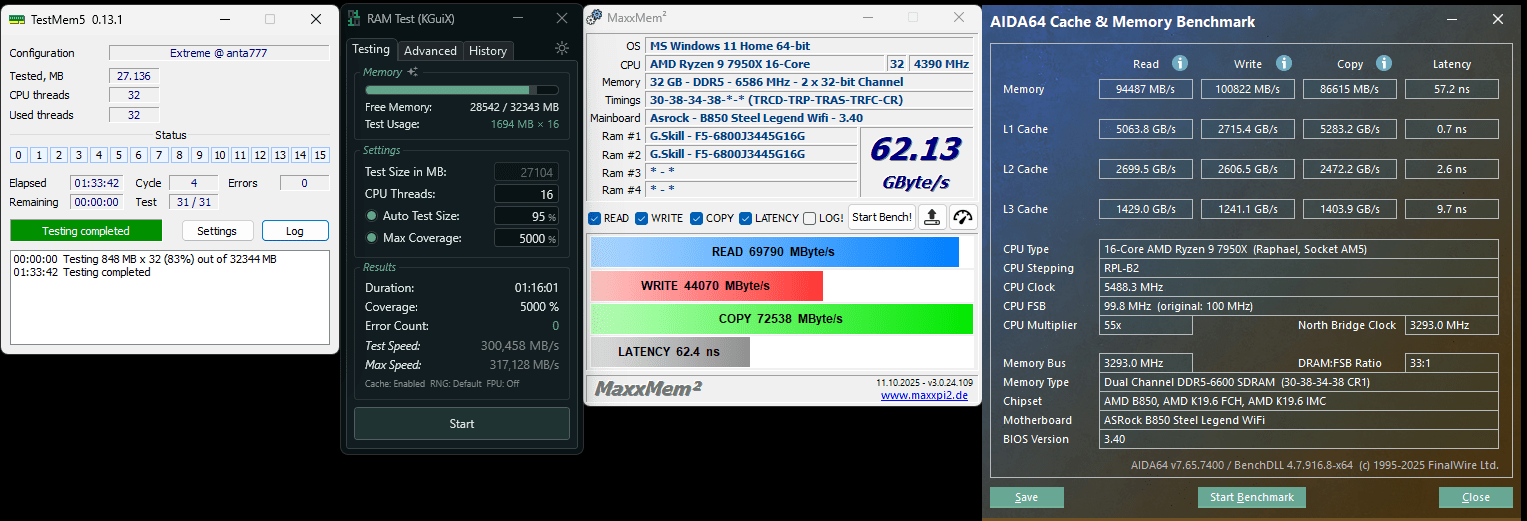Viewport: 1527px width, 521px height.
Task: Enable the READ checkbox in MaxxMem
Action: tap(594, 218)
